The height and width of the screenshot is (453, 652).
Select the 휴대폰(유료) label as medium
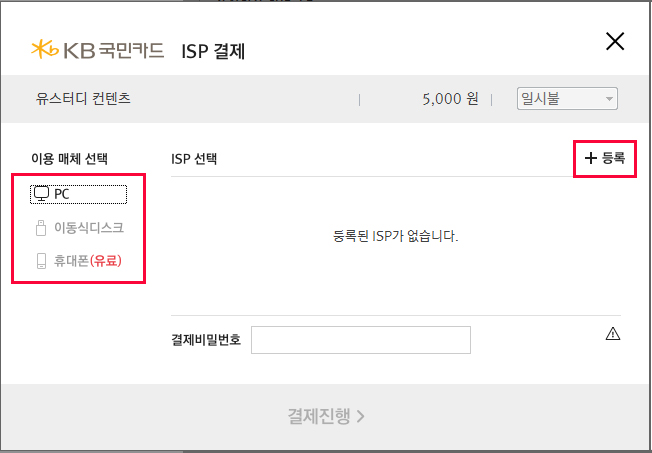tap(96, 262)
